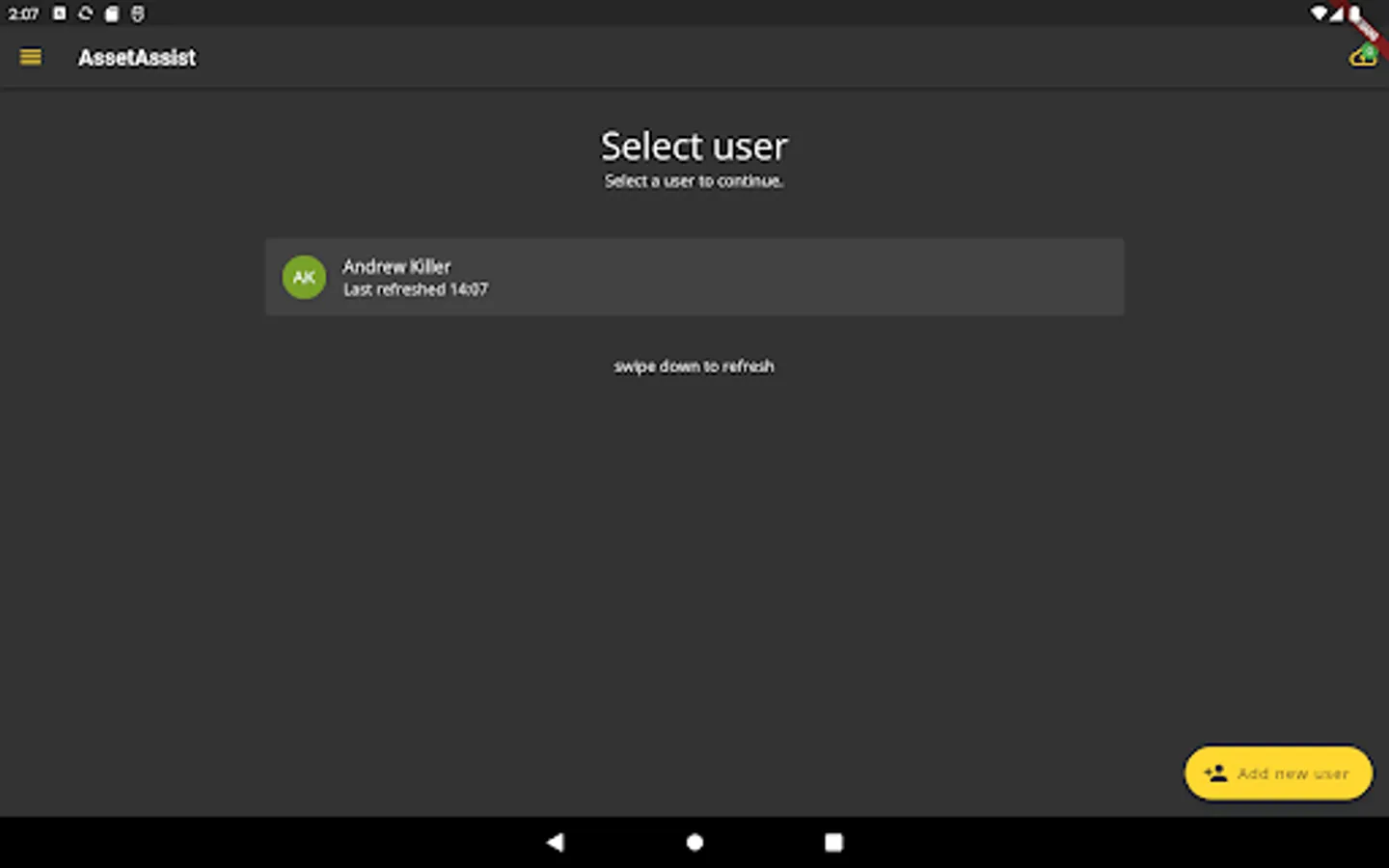
Task: Tap the Wi-Fi status icon
Action: 1319,14
